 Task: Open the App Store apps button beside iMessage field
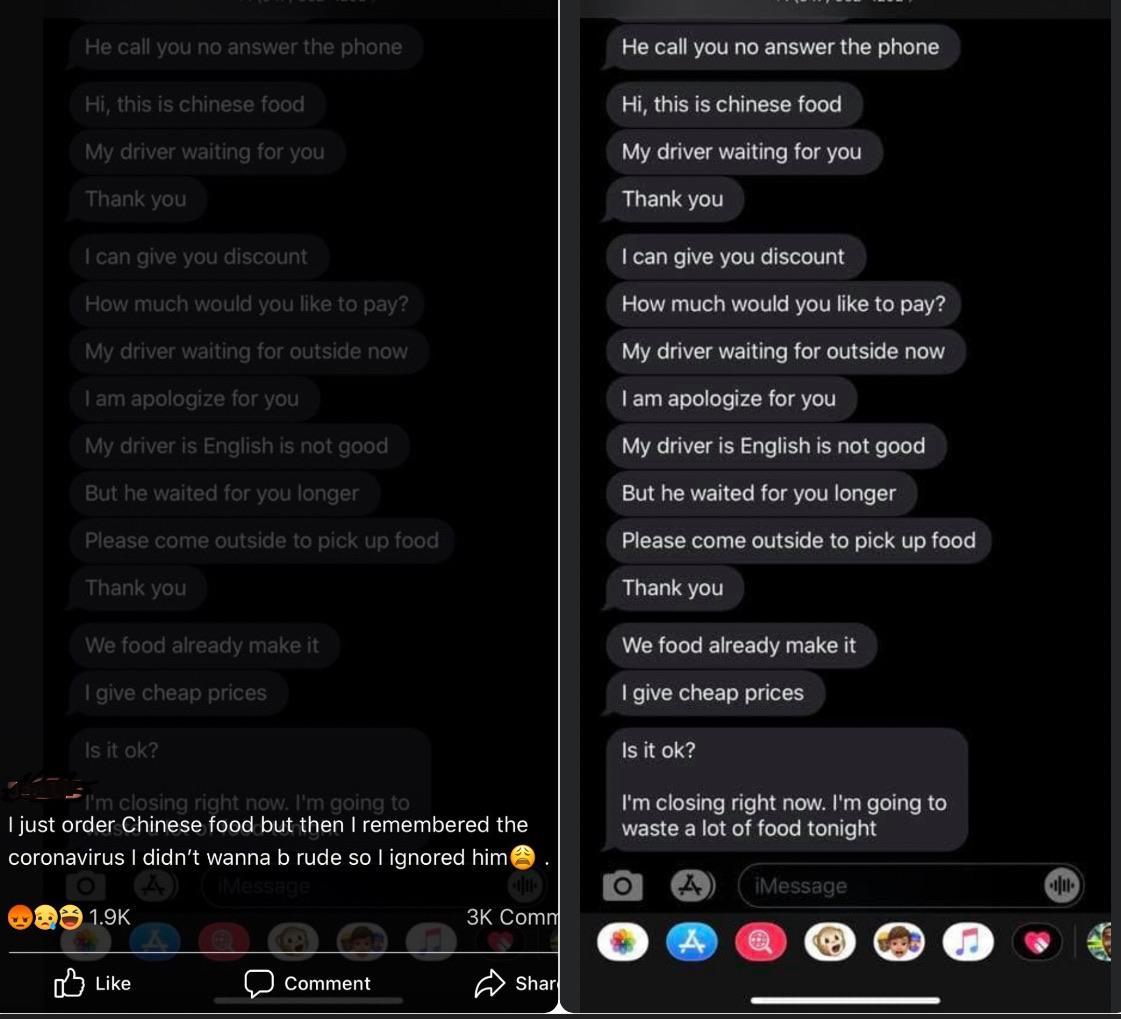tap(691, 886)
